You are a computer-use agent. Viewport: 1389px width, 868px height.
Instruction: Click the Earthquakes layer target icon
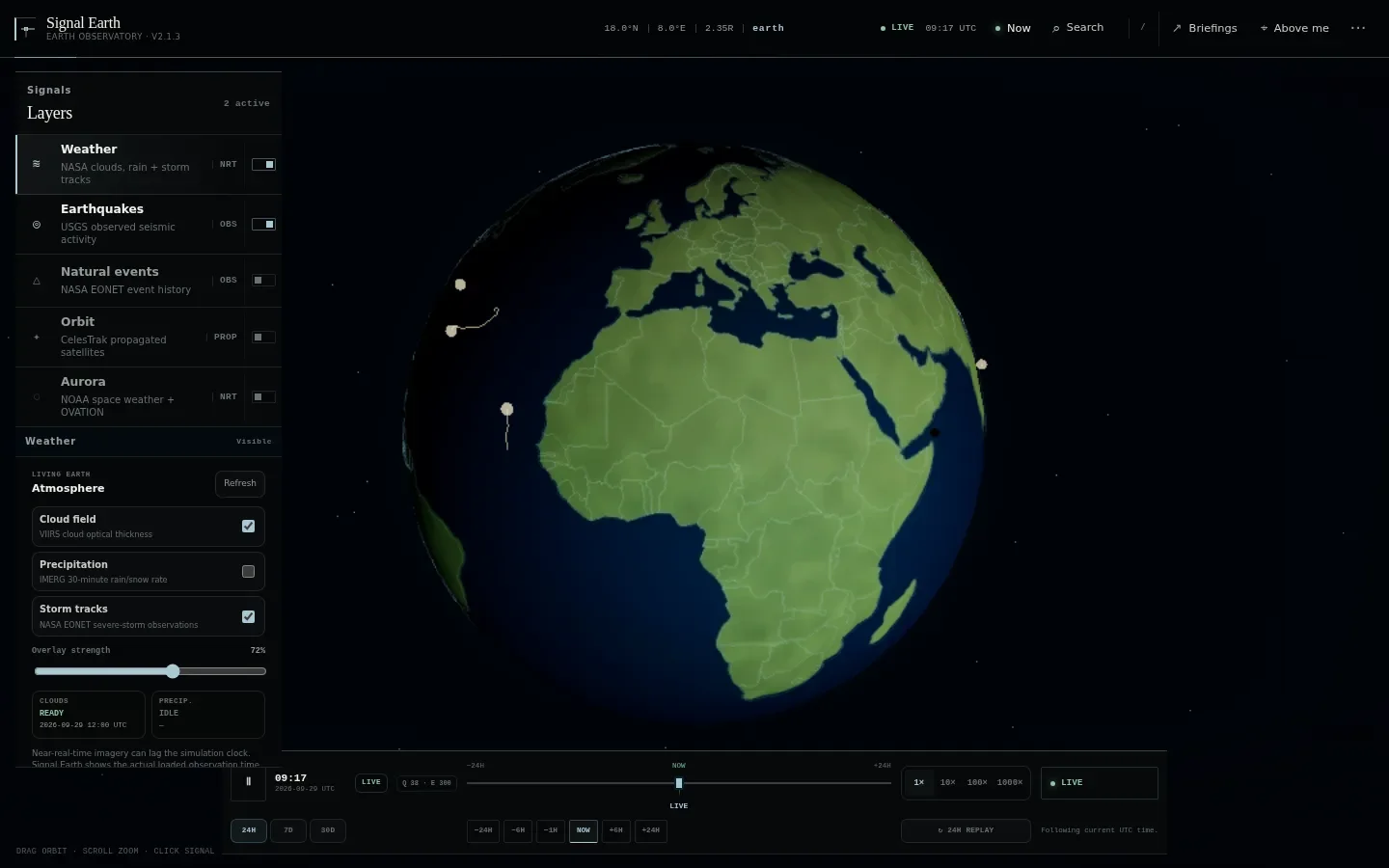click(x=37, y=225)
